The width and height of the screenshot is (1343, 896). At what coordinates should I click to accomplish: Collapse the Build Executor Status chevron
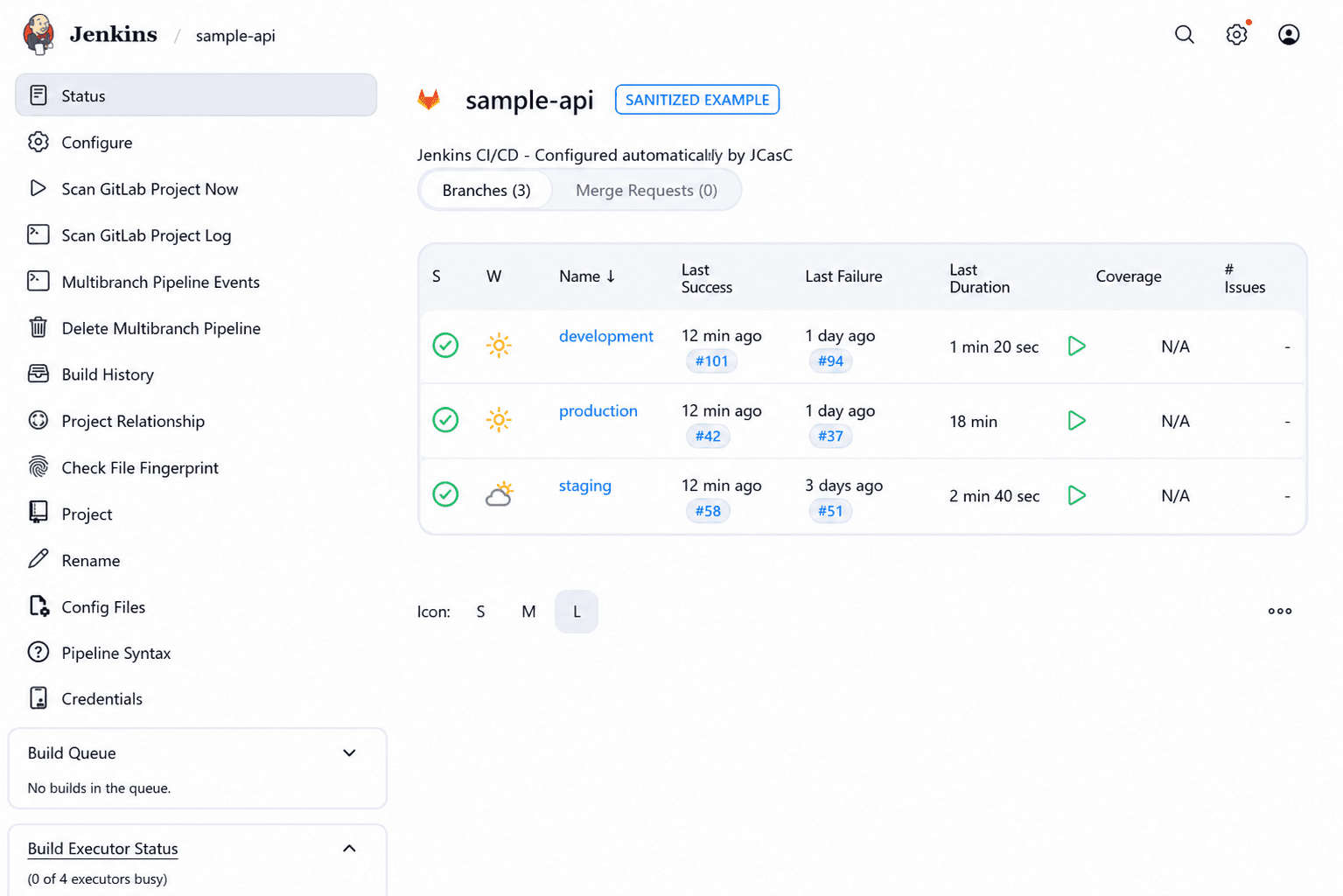point(349,848)
